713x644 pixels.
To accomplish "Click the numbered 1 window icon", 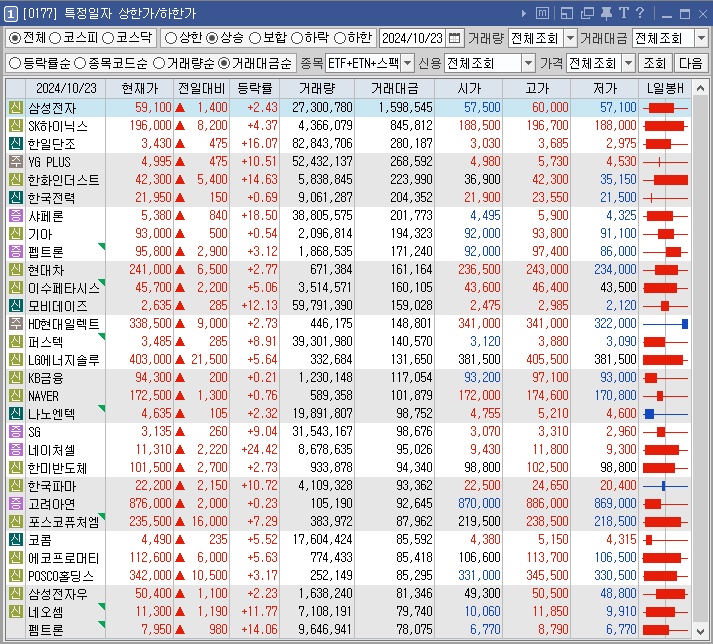I will (11, 14).
